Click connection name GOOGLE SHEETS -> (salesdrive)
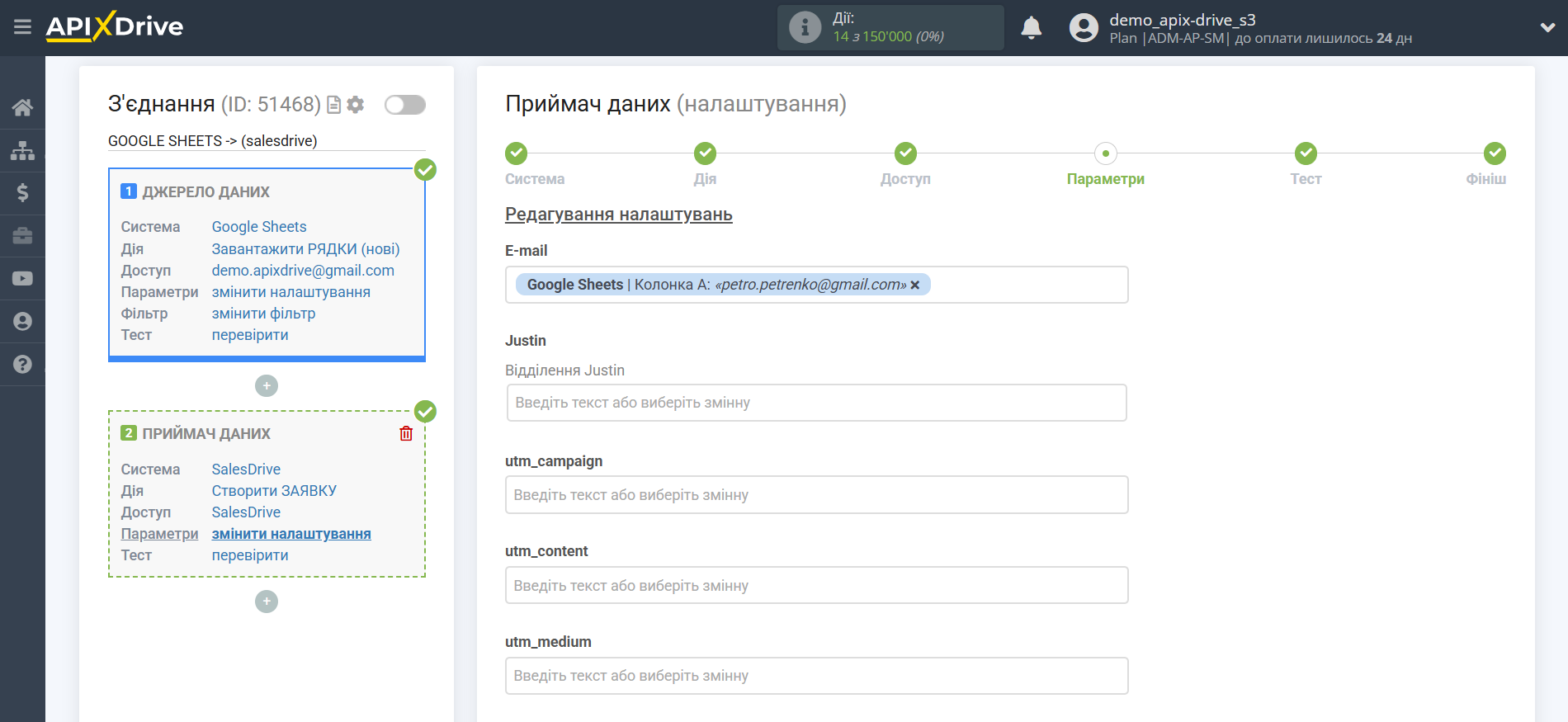The image size is (1568, 722). click(x=213, y=141)
